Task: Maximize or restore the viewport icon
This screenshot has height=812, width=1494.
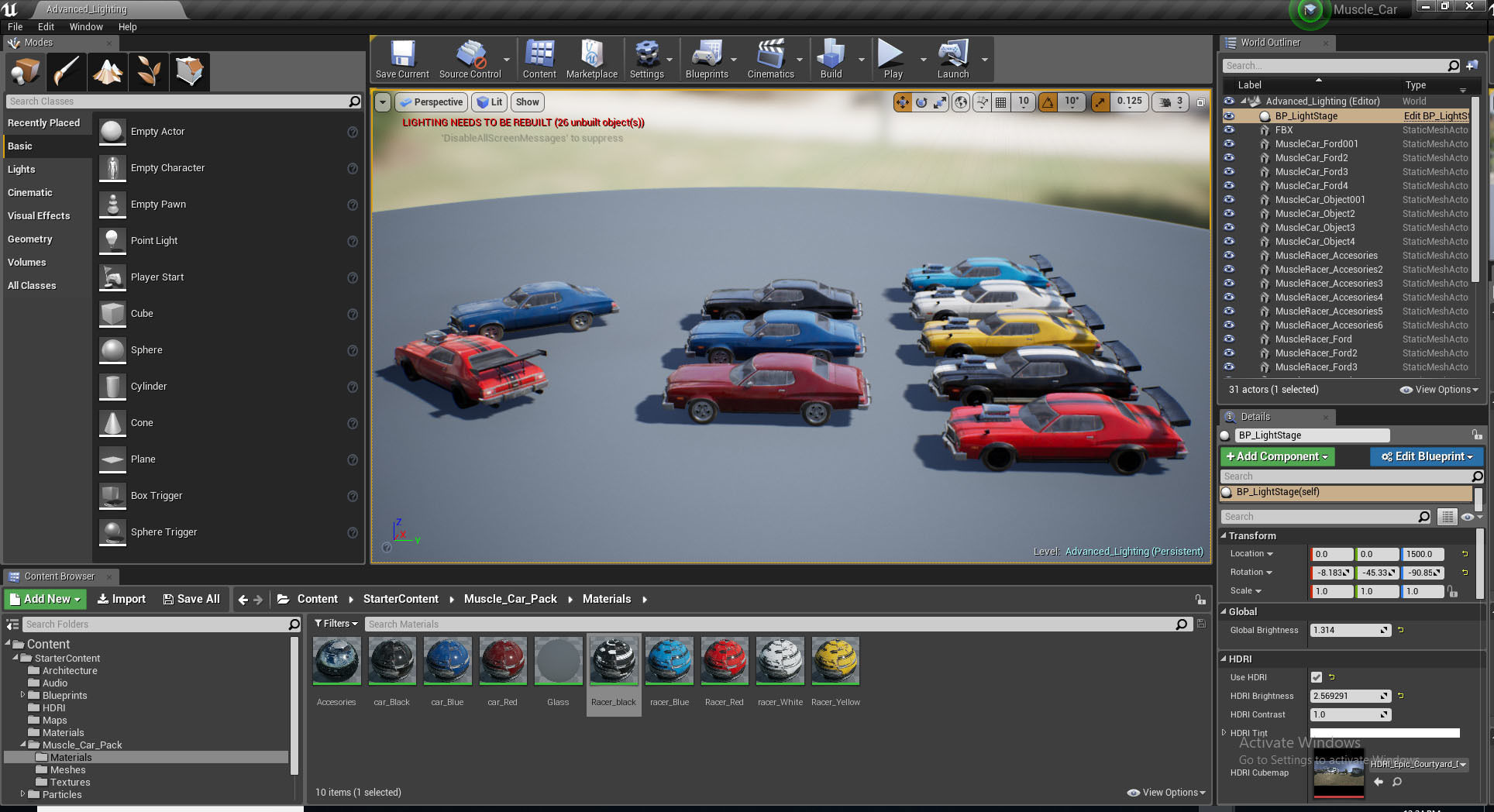Action: coord(1200,101)
